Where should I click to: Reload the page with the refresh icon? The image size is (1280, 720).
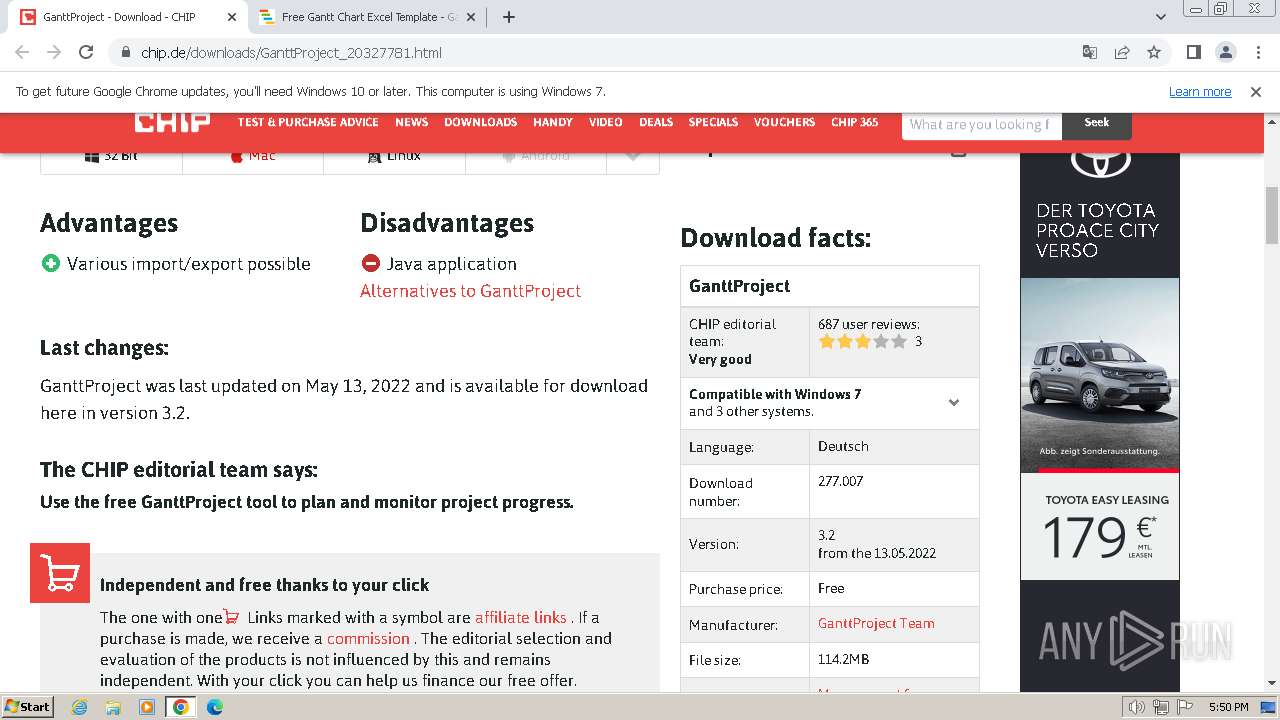86,52
